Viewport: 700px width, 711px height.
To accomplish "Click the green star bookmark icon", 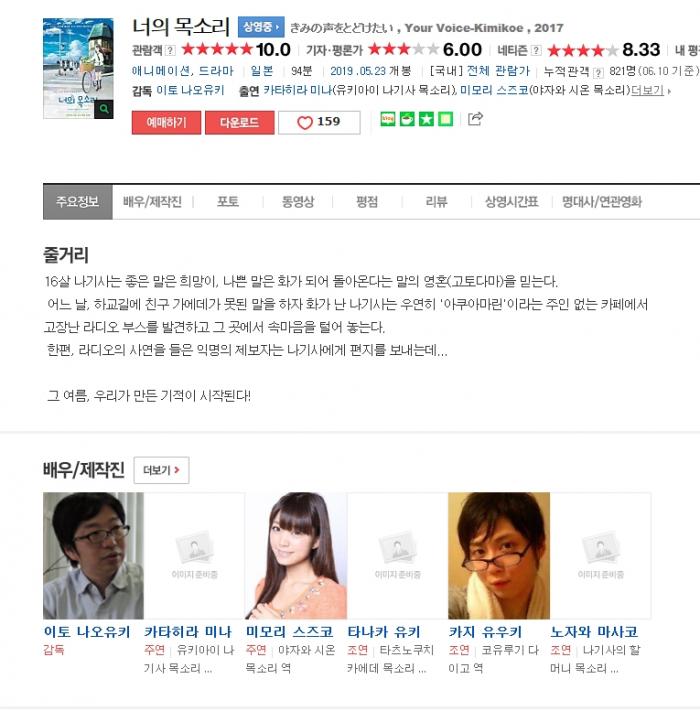I will [426, 119].
